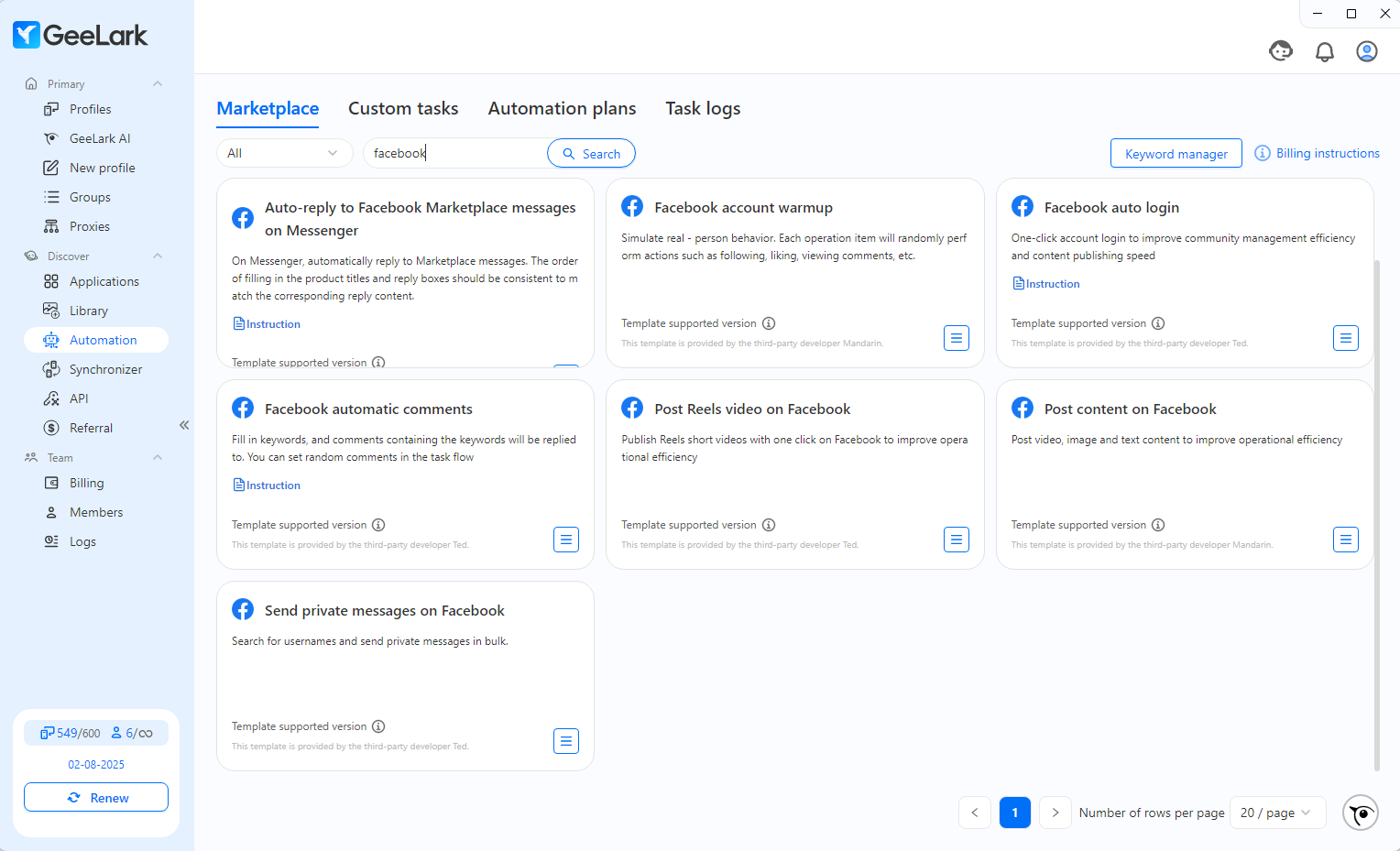The width and height of the screenshot is (1400, 851).
Task: Open customer support face icon
Action: click(x=1281, y=51)
